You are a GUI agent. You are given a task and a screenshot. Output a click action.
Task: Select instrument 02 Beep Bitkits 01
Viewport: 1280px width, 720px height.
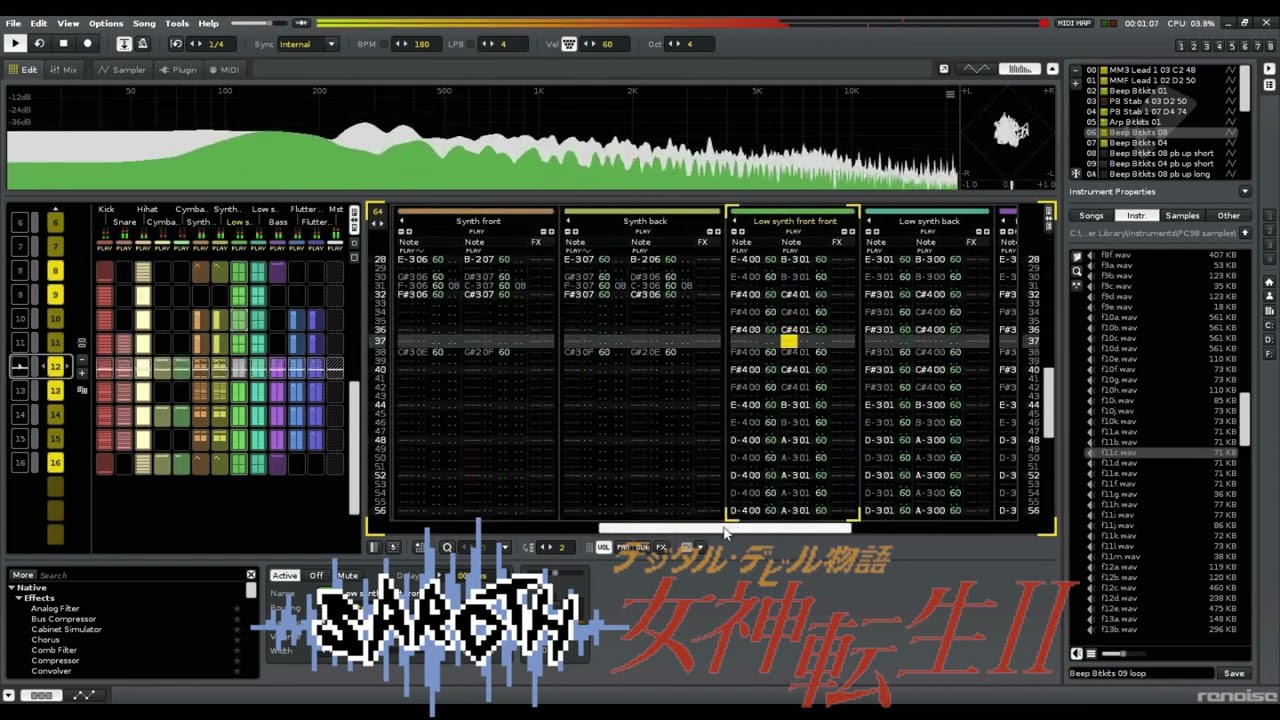click(1160, 90)
